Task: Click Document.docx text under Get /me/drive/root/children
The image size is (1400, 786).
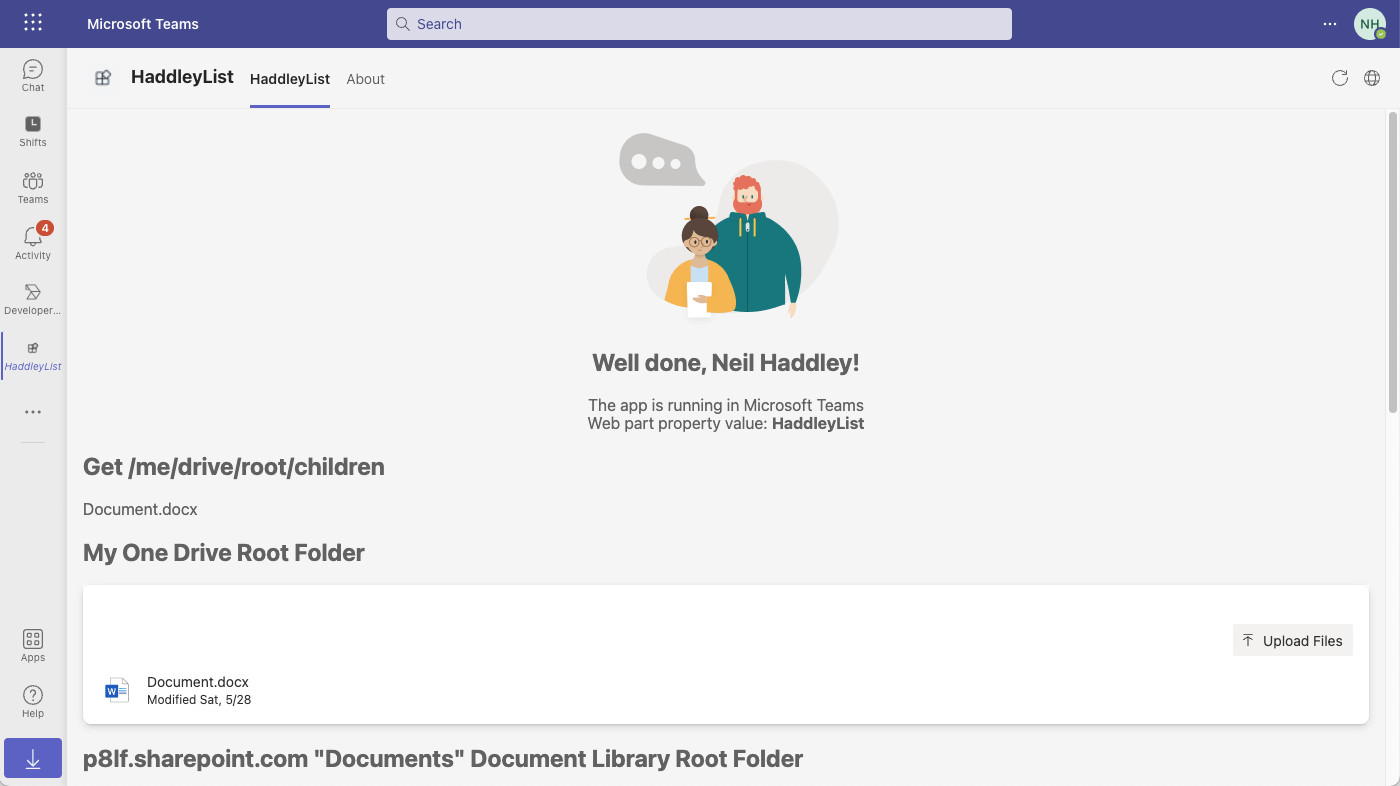Action: click(140, 509)
